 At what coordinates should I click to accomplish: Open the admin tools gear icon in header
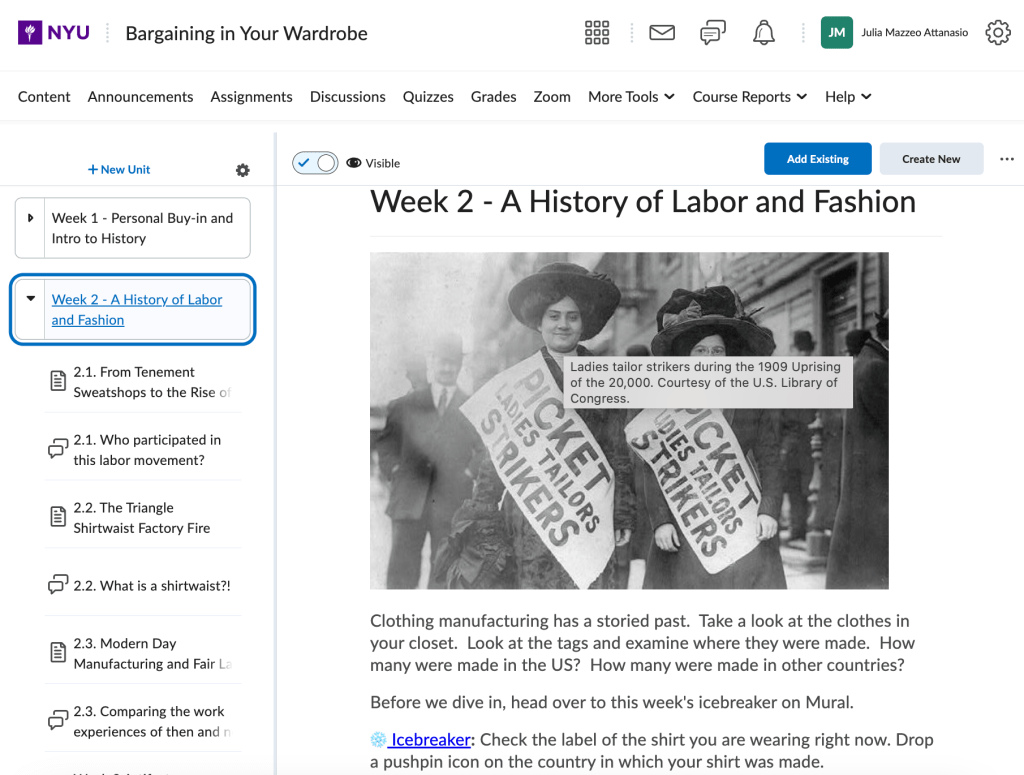pos(997,33)
